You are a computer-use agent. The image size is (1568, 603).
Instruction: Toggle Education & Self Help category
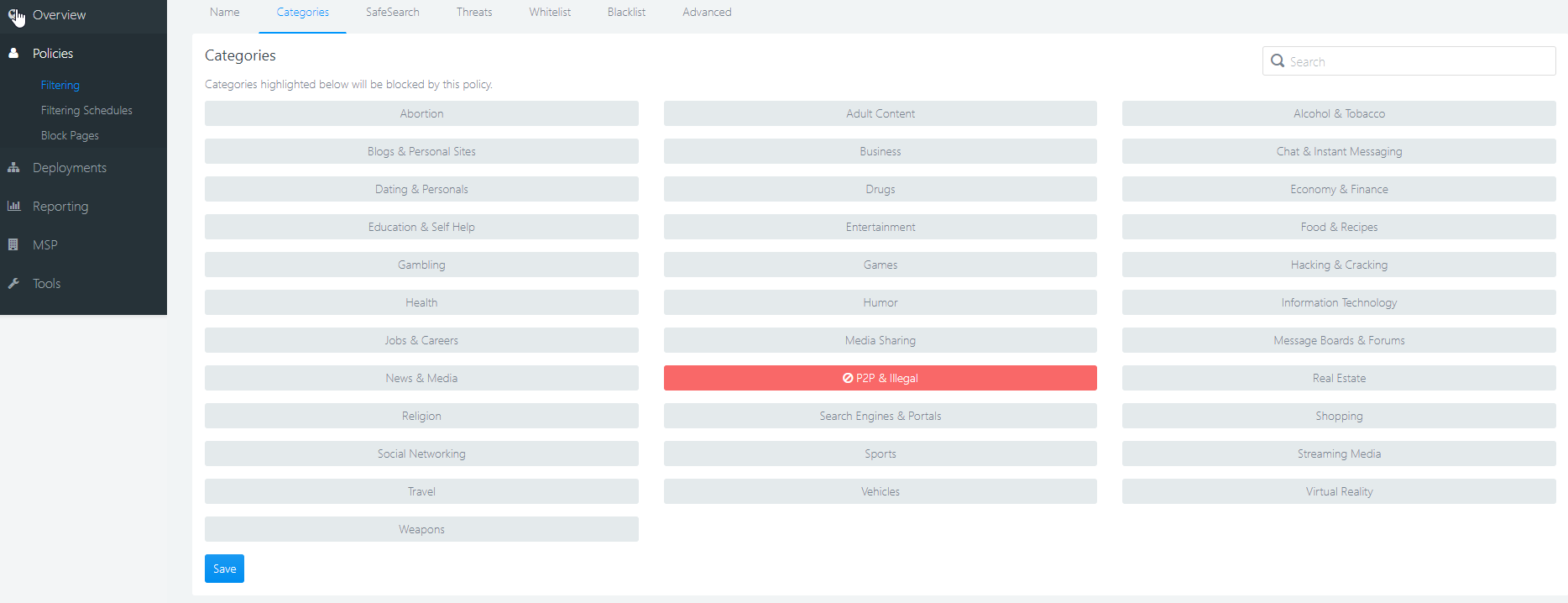(421, 227)
